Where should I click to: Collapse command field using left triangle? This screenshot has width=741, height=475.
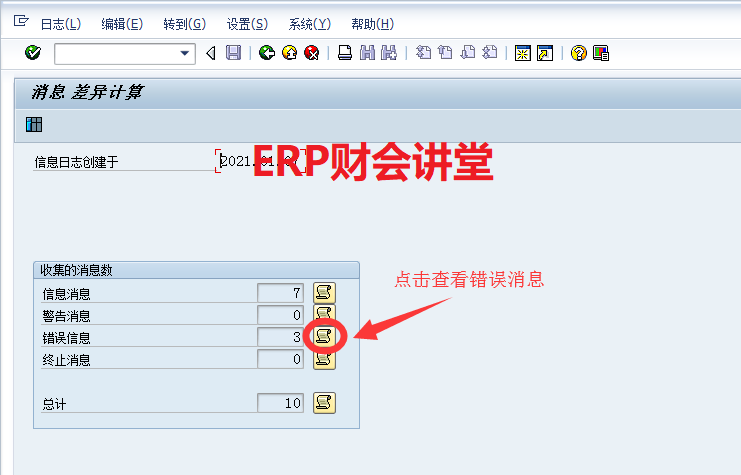(210, 53)
